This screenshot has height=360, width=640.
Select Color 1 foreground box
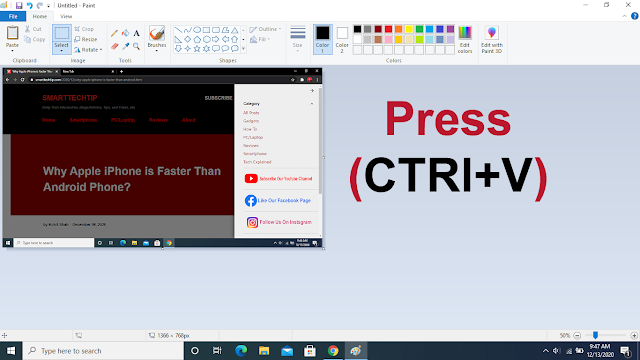pos(322,39)
